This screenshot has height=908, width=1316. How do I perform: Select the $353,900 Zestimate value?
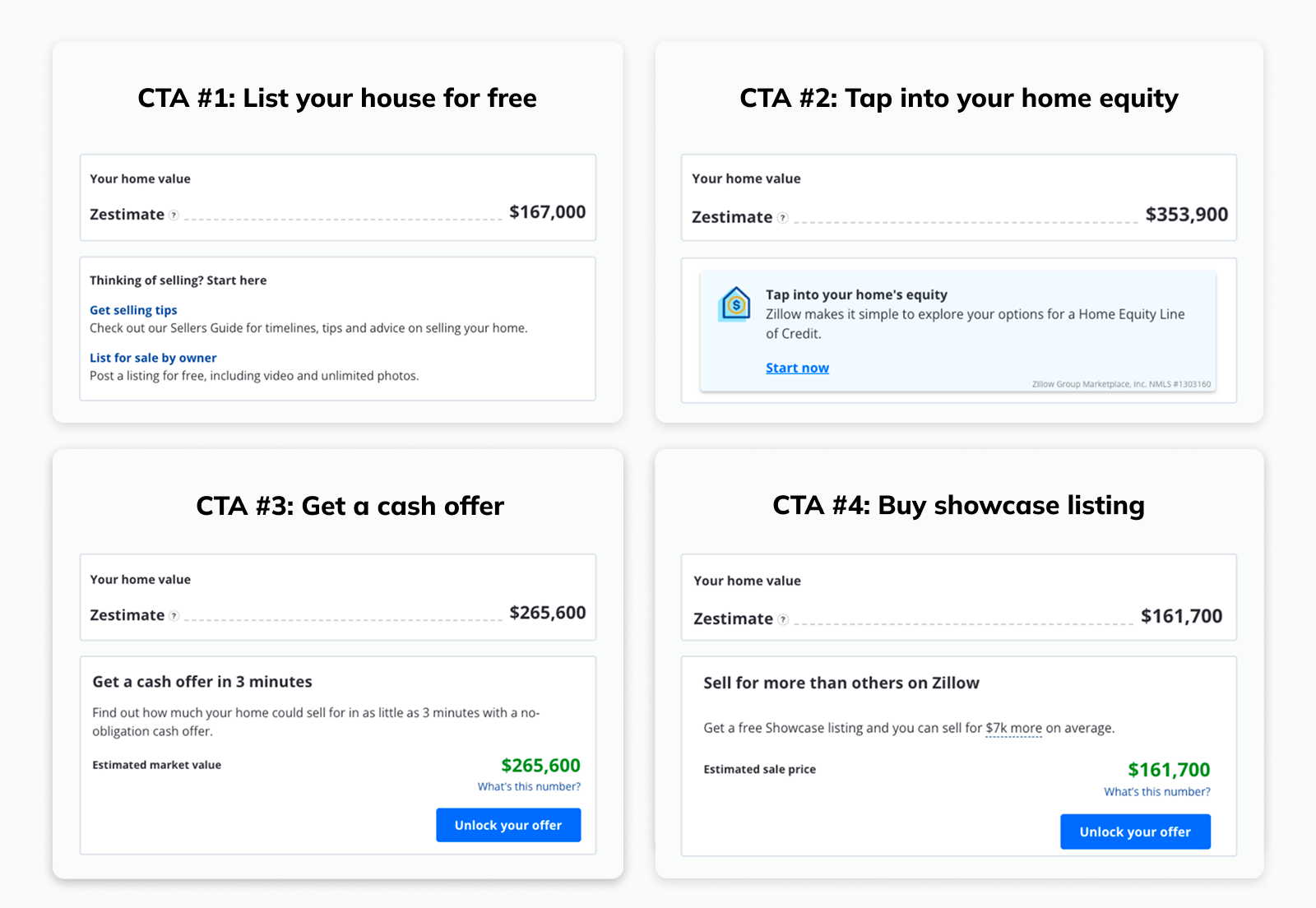pyautogui.click(x=1187, y=215)
